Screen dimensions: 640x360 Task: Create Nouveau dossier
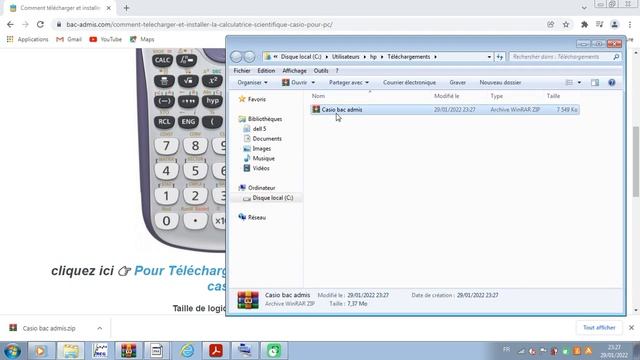point(500,82)
